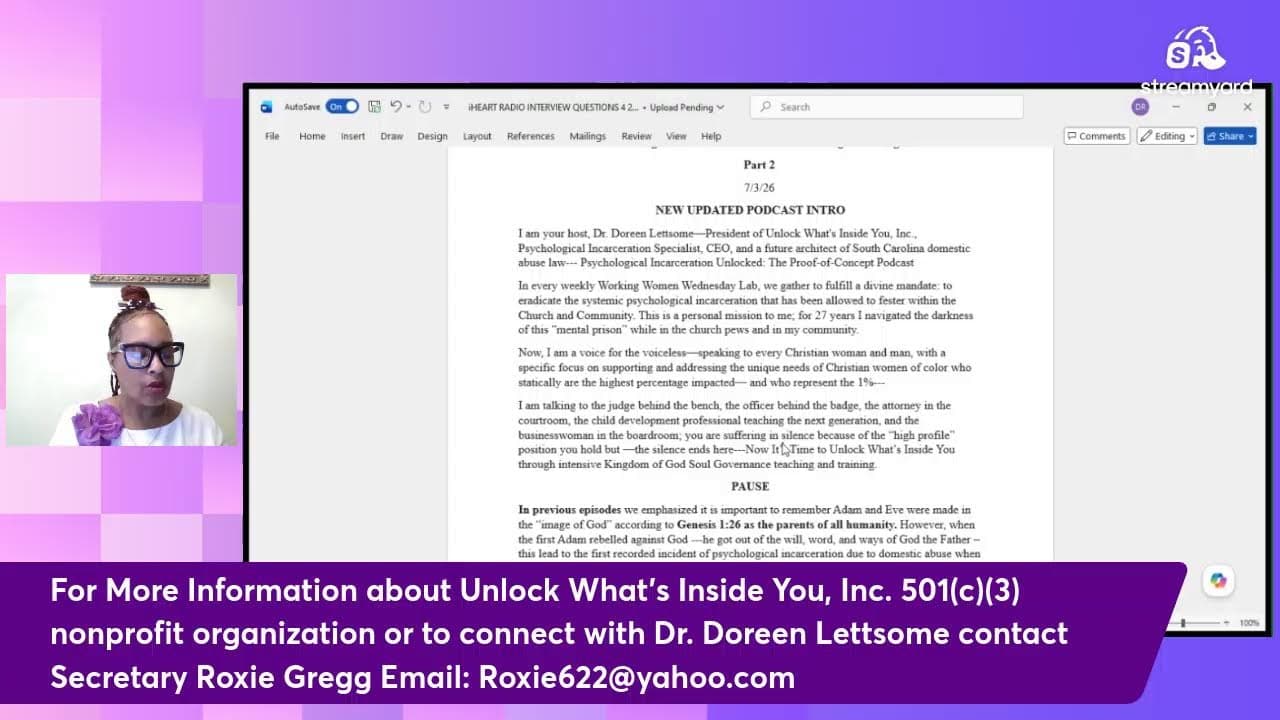Expand Customize Quick Access Toolbar menu
Viewport: 1280px width, 720px height.
(x=446, y=107)
